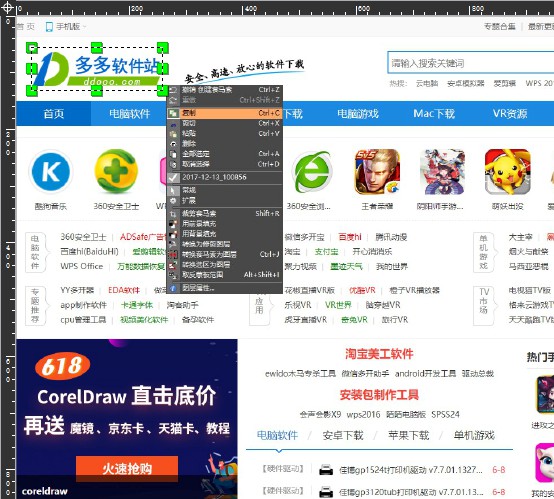
Task: Click the printer icon beside 佳博gp3120tub
Action: (326, 492)
